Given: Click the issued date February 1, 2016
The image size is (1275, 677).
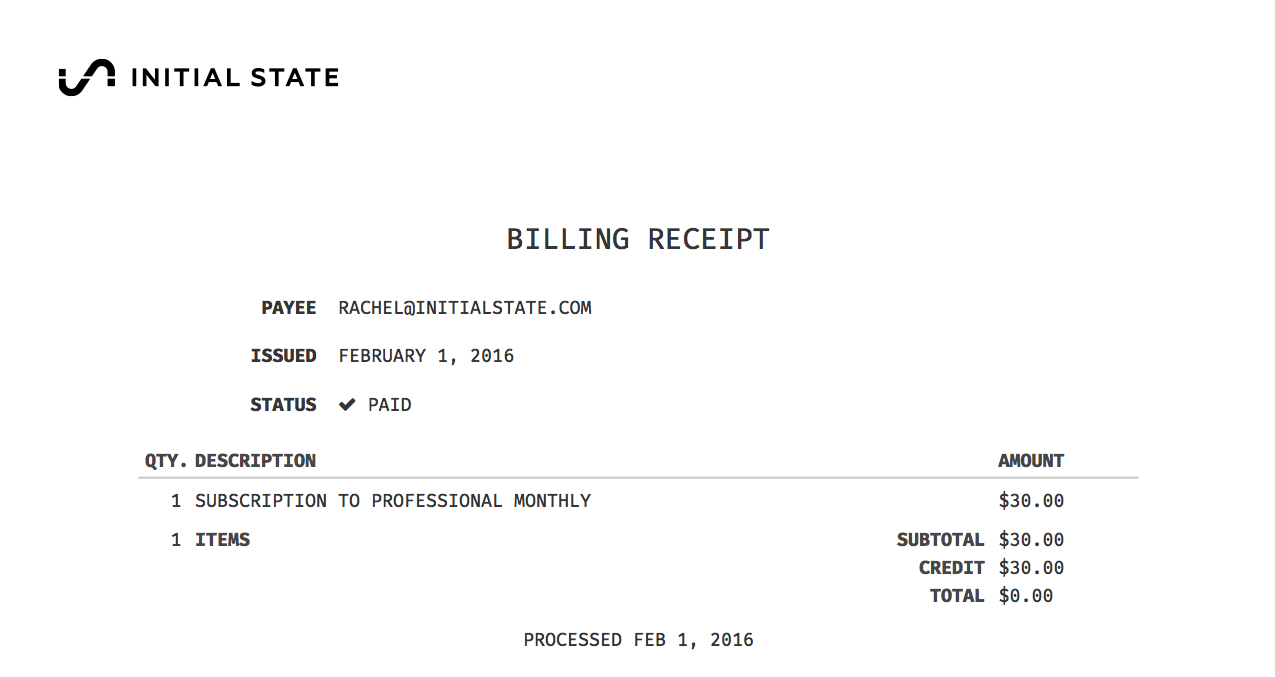Looking at the screenshot, I should 426,356.
